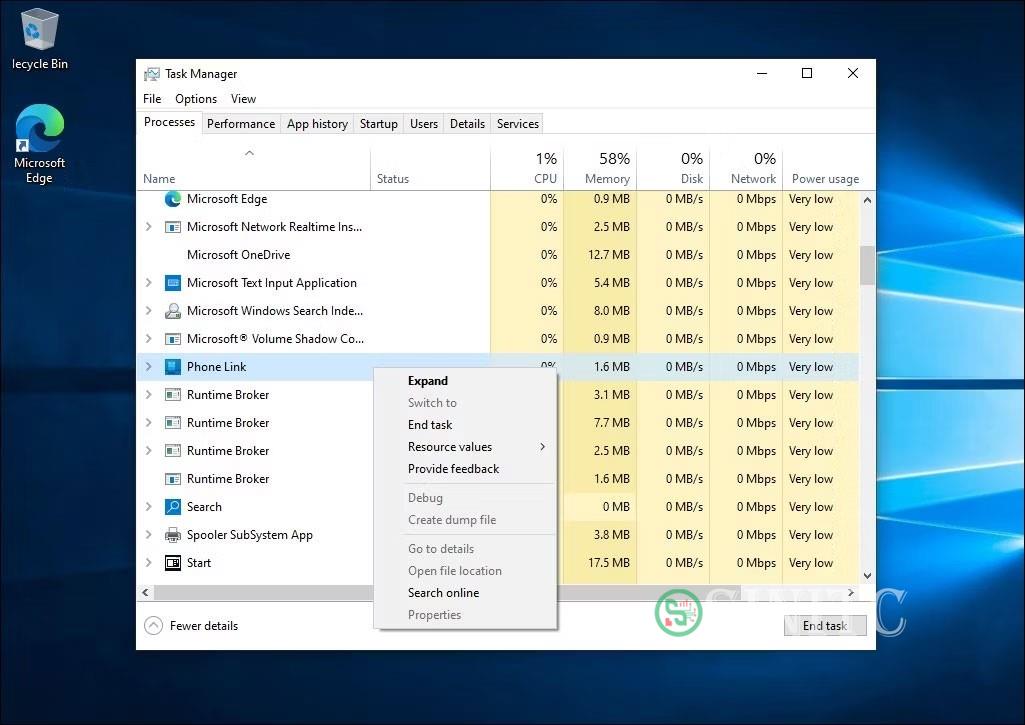Image resolution: width=1025 pixels, height=725 pixels.
Task: Switch to the Startup tab
Action: [378, 124]
